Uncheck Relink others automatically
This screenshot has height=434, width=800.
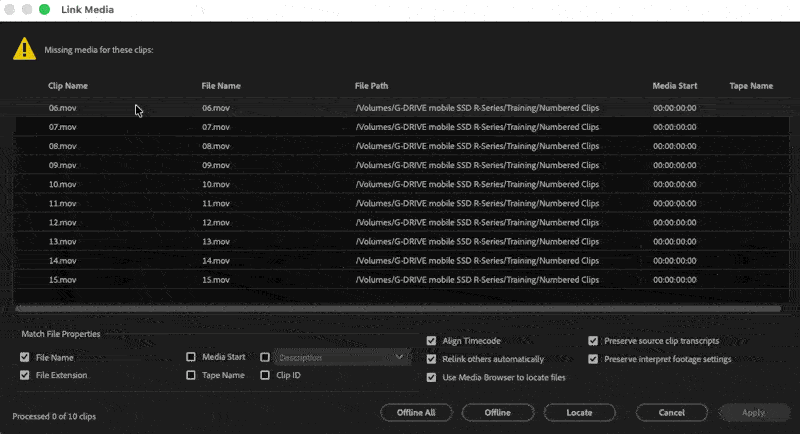point(431,359)
